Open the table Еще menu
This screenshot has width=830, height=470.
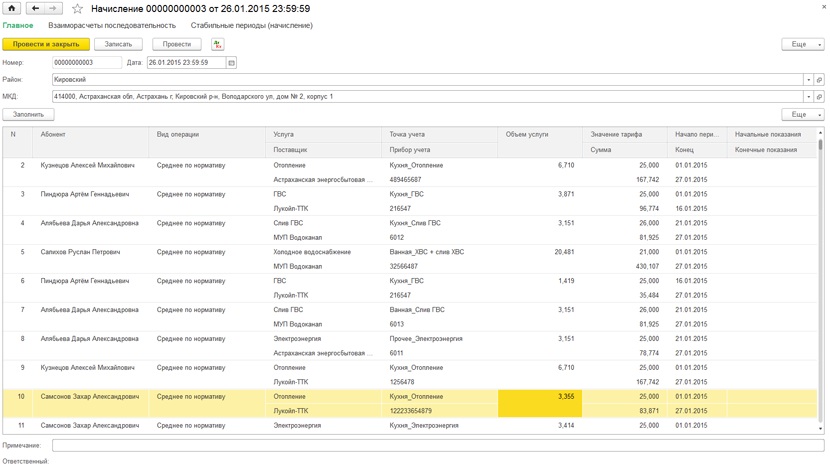click(x=802, y=114)
